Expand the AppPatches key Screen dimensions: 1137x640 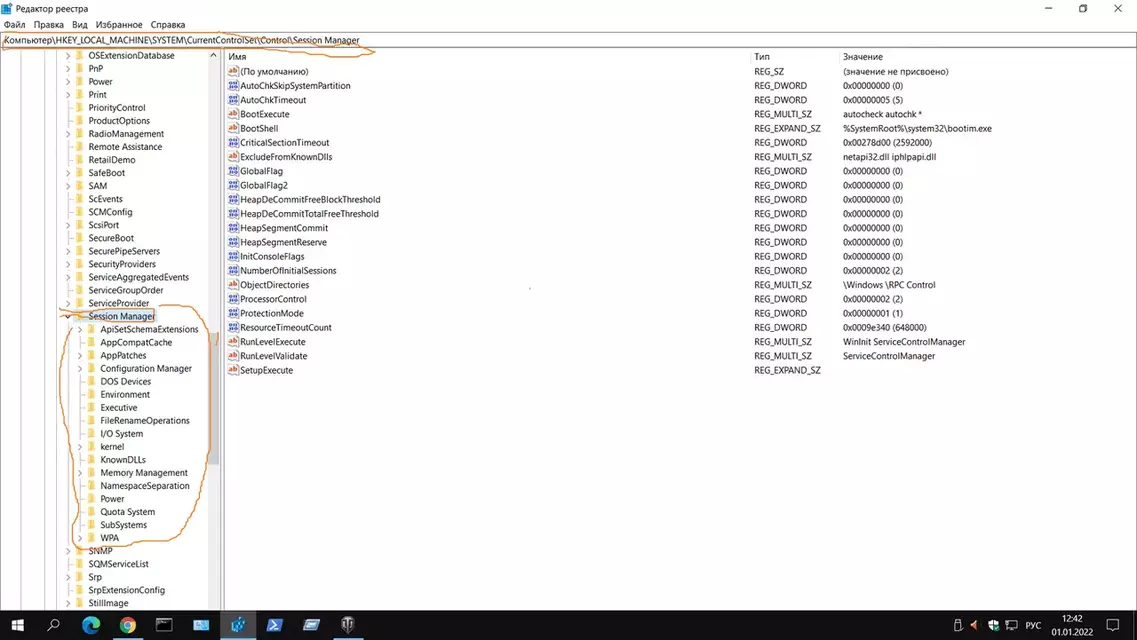click(x=80, y=355)
